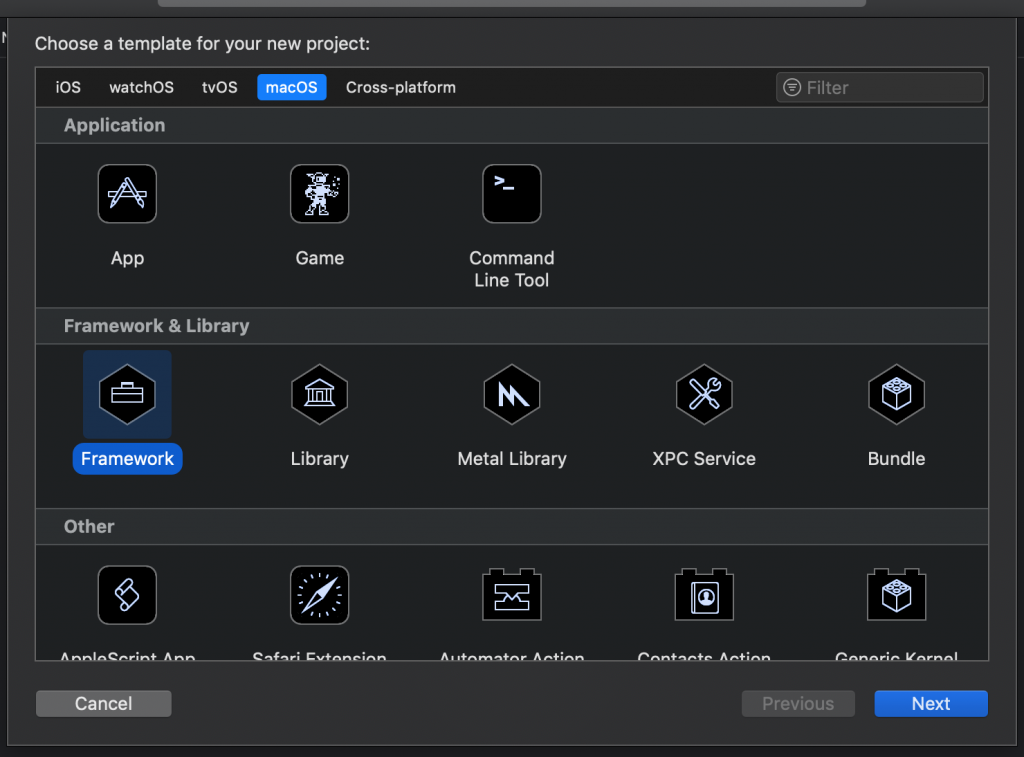Open the tvOS platform tab

tap(219, 88)
